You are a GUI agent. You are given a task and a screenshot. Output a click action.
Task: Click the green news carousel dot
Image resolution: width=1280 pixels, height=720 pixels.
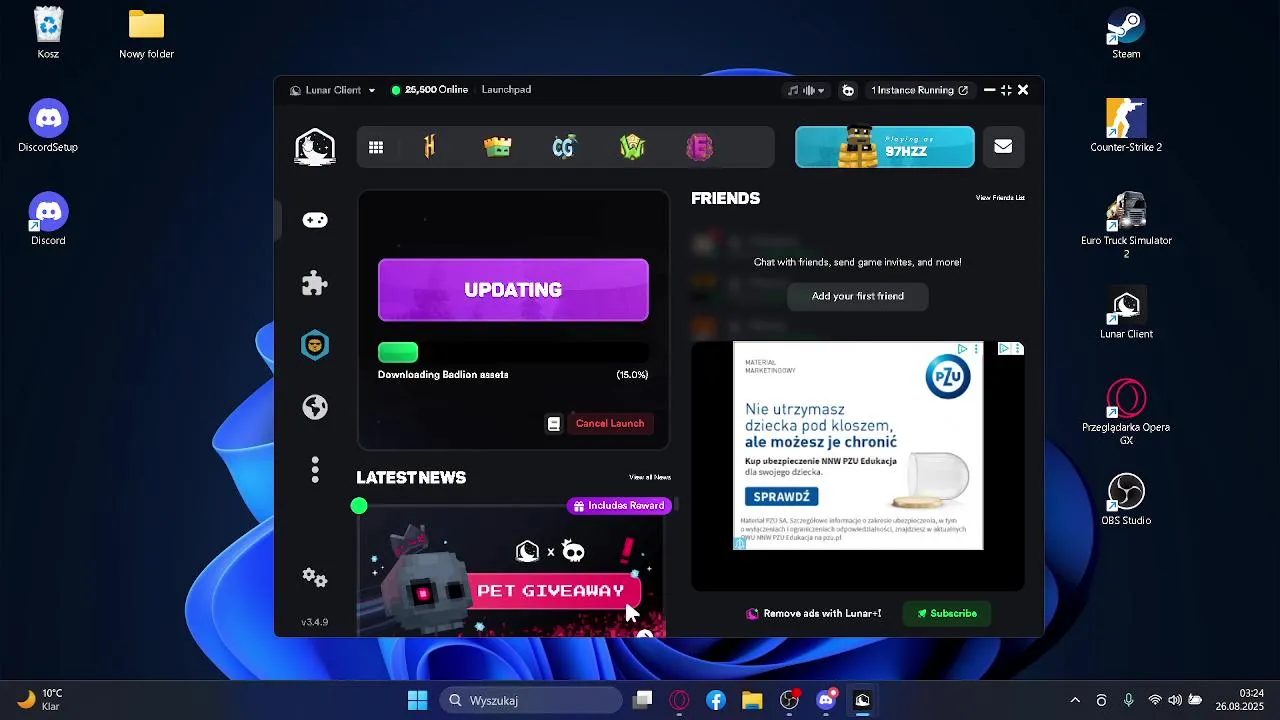tap(359, 506)
